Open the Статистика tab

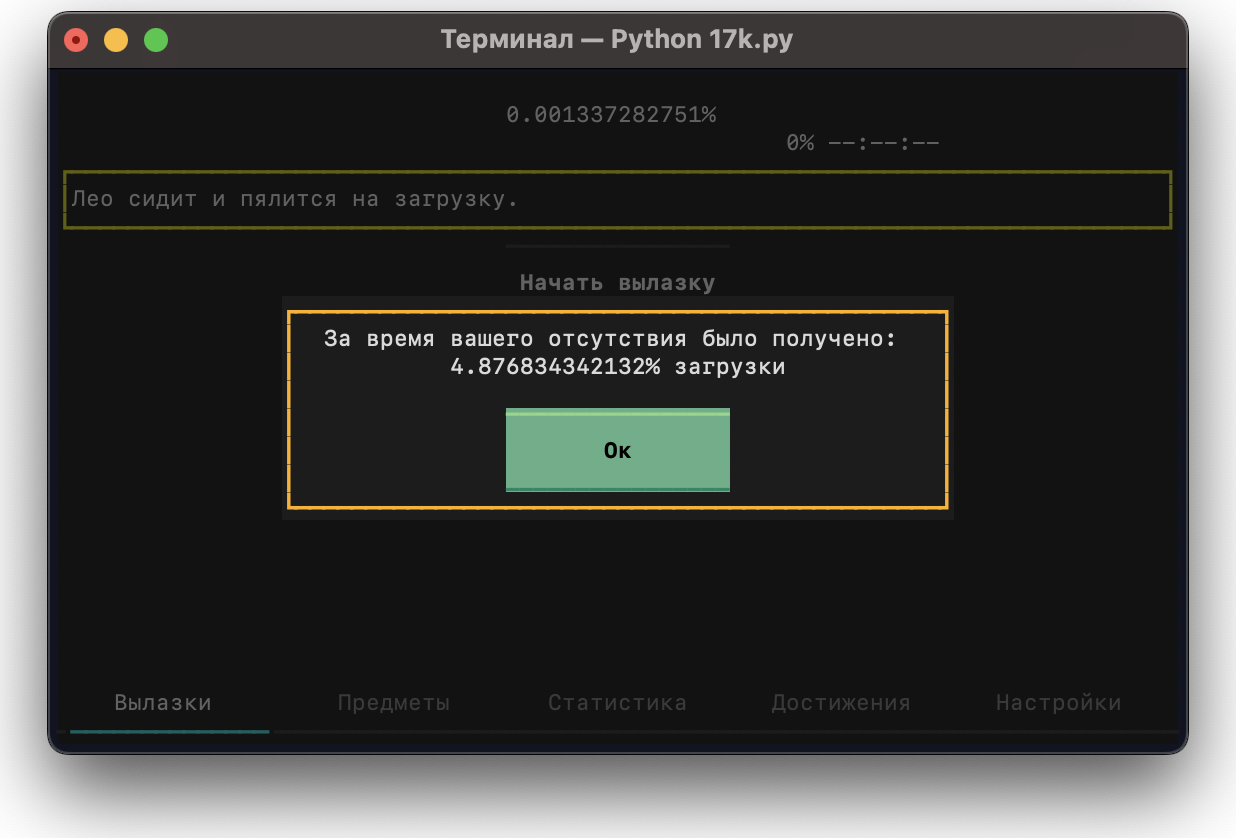click(x=616, y=703)
